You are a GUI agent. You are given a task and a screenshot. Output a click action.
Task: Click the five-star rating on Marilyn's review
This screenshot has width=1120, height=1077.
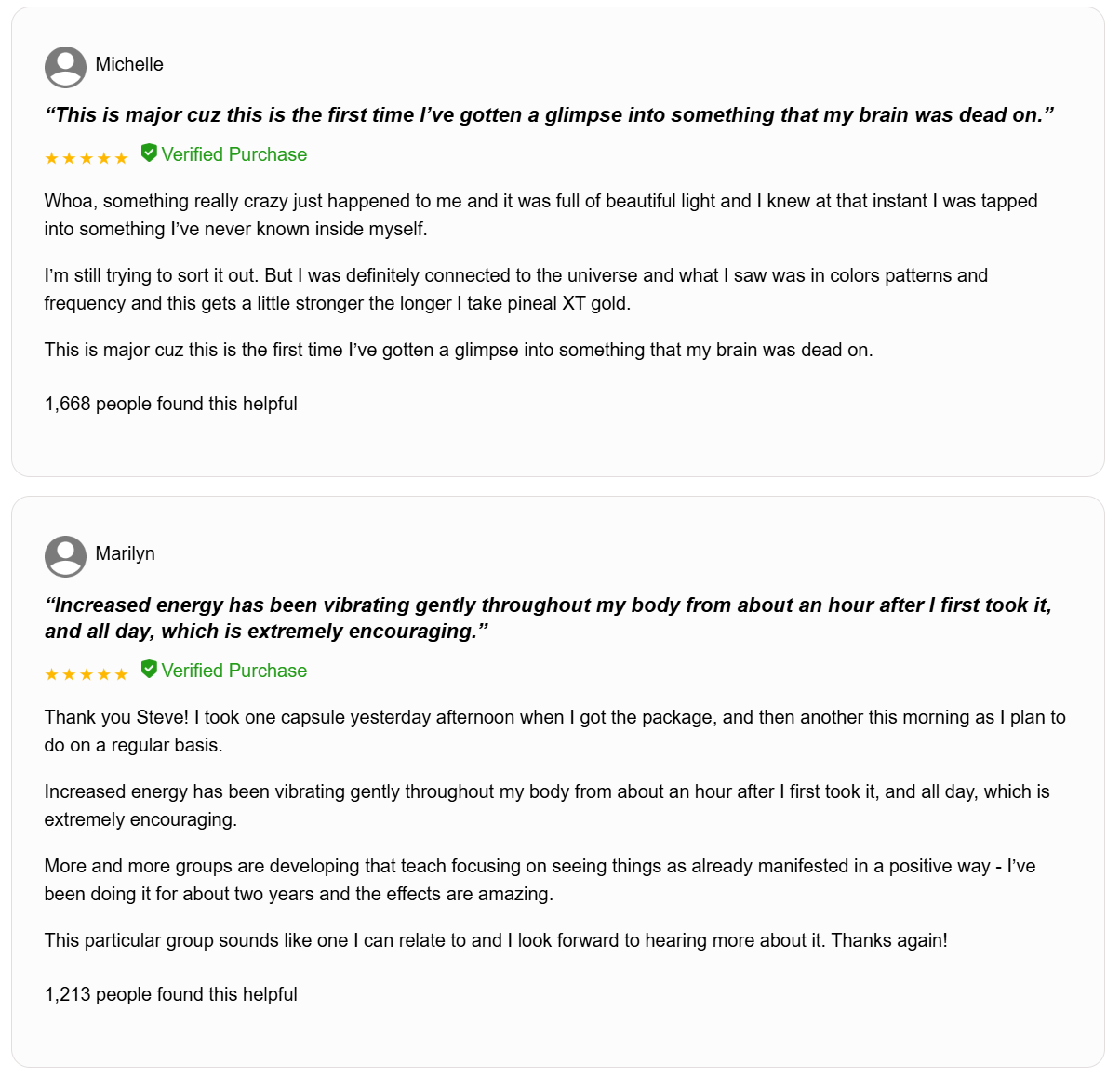[87, 674]
